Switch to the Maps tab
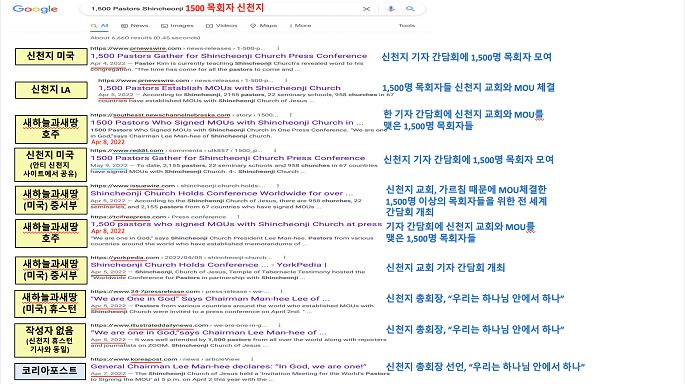 point(263,26)
